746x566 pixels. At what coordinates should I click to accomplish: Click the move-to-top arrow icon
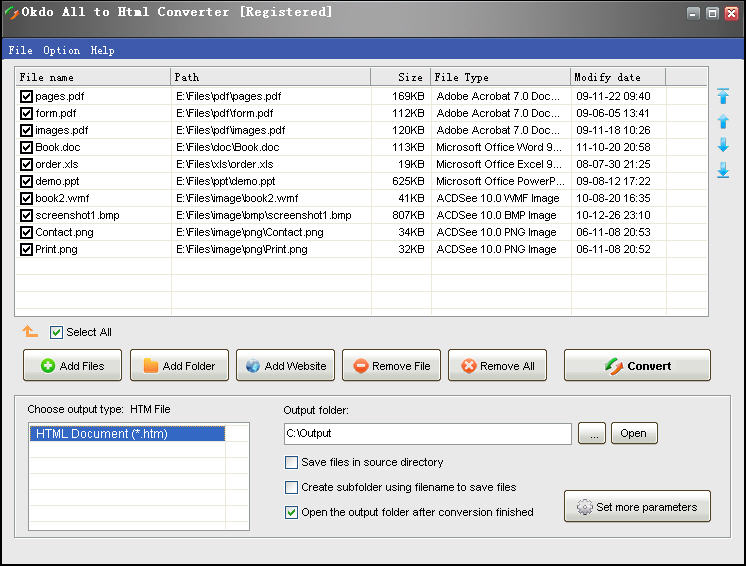pyautogui.click(x=723, y=97)
